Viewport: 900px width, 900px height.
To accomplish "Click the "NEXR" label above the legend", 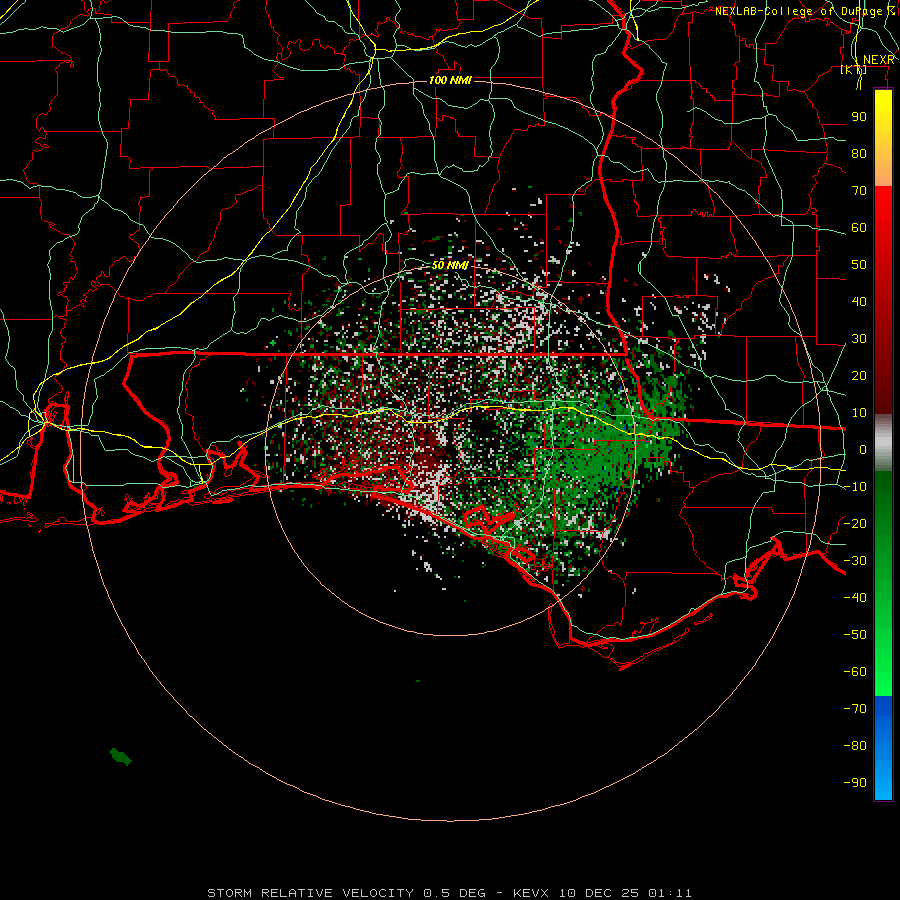I will tap(878, 60).
